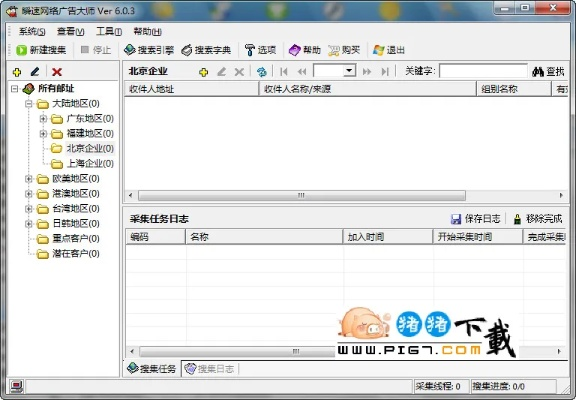Screen dimensions: 576x400
Task: Expand the 日韩地区 tree node
Action: point(29,224)
